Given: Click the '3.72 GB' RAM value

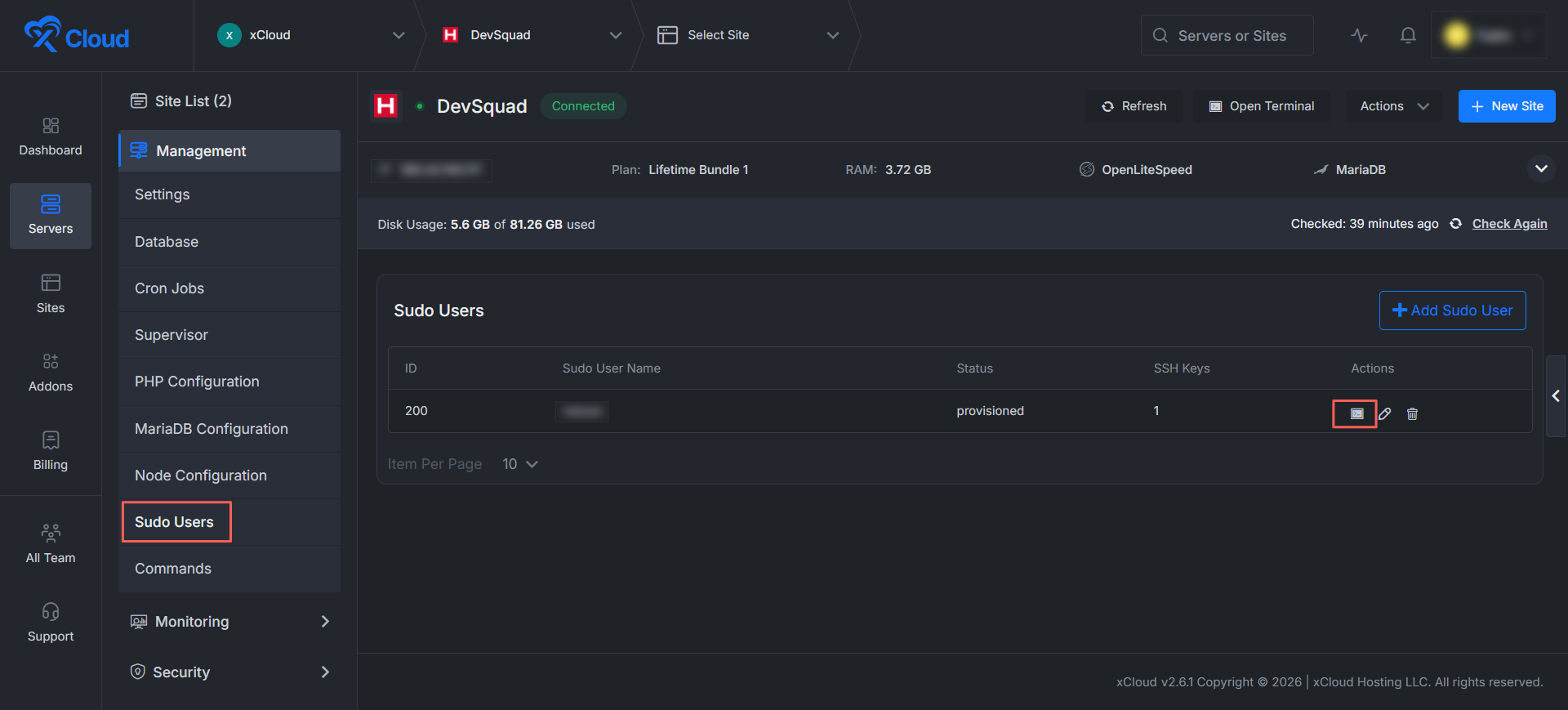Looking at the screenshot, I should point(908,170).
